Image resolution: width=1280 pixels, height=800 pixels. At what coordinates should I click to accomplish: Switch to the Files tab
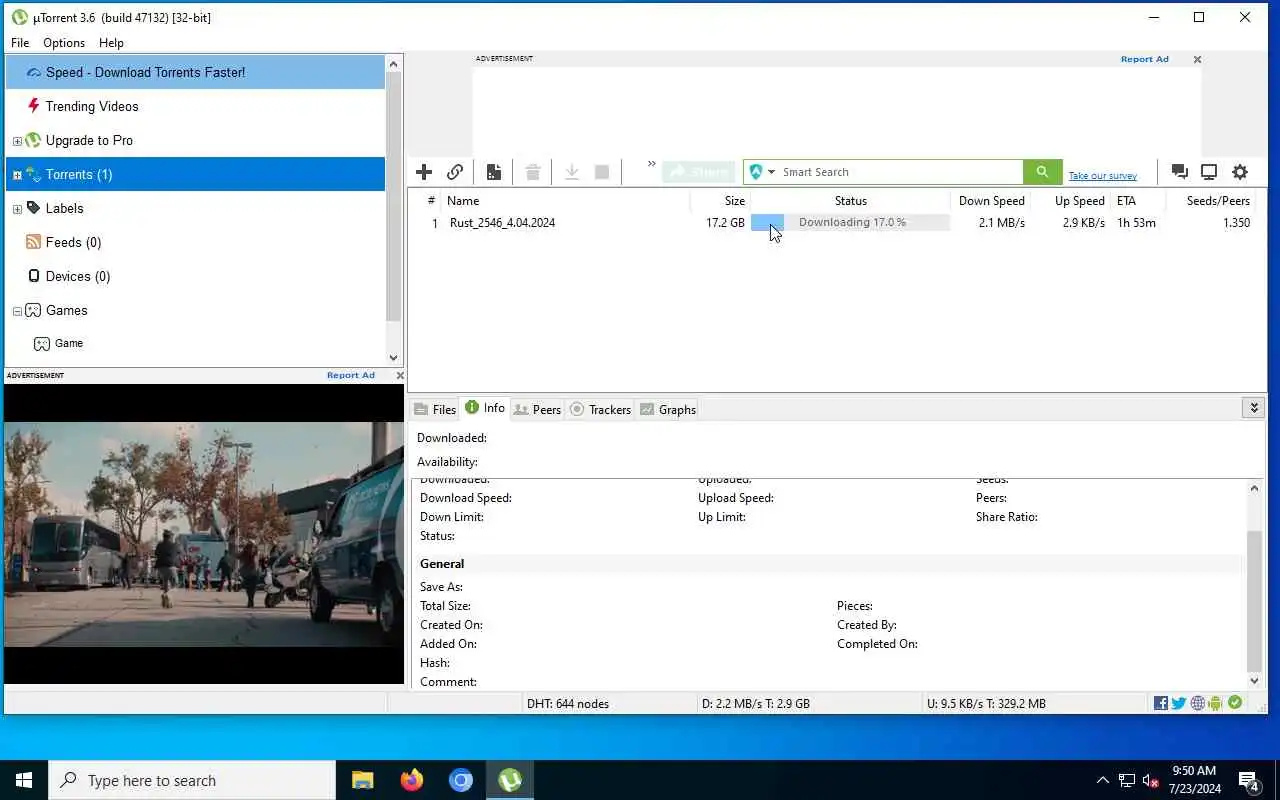[x=435, y=409]
